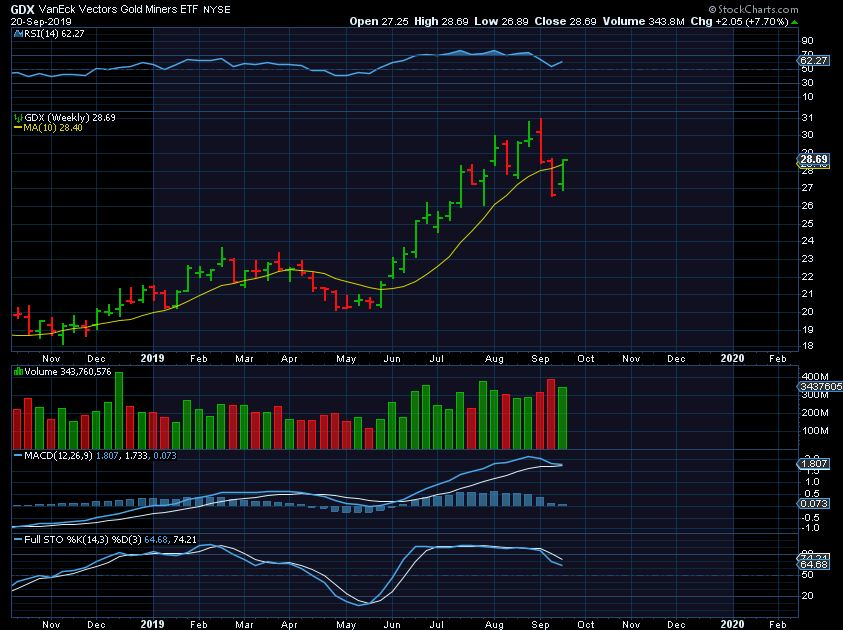This screenshot has width=843, height=630.
Task: Click the Oct label on the bottom date axis
Action: point(585,625)
